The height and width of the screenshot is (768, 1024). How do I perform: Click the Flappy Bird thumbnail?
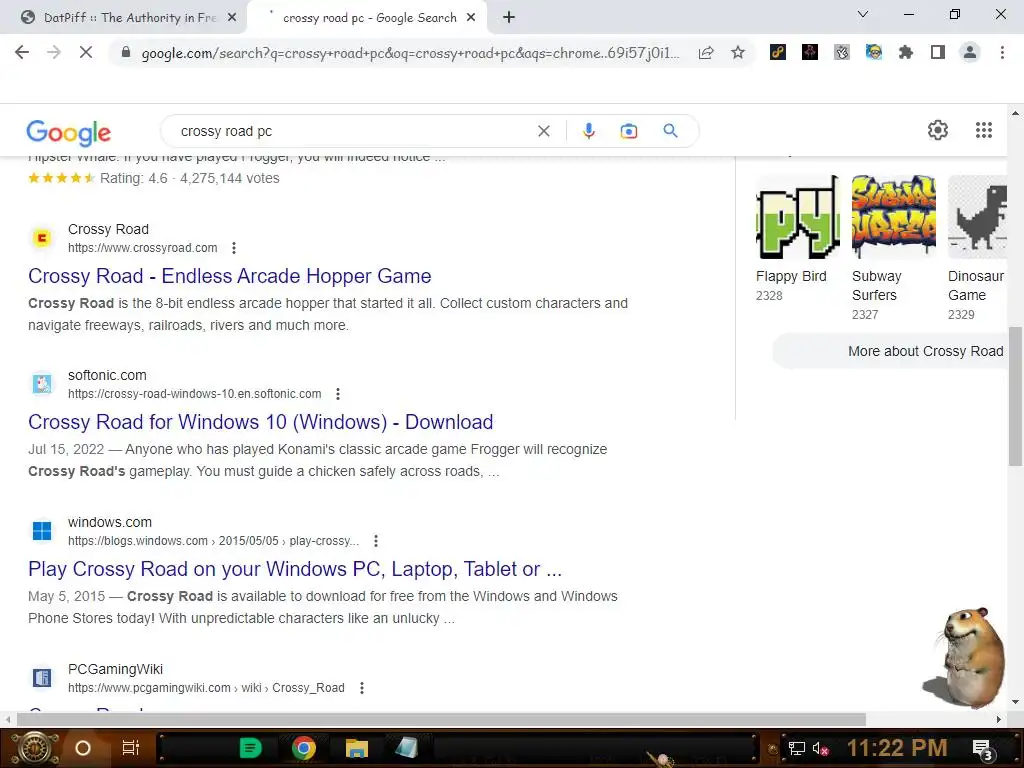coord(797,217)
